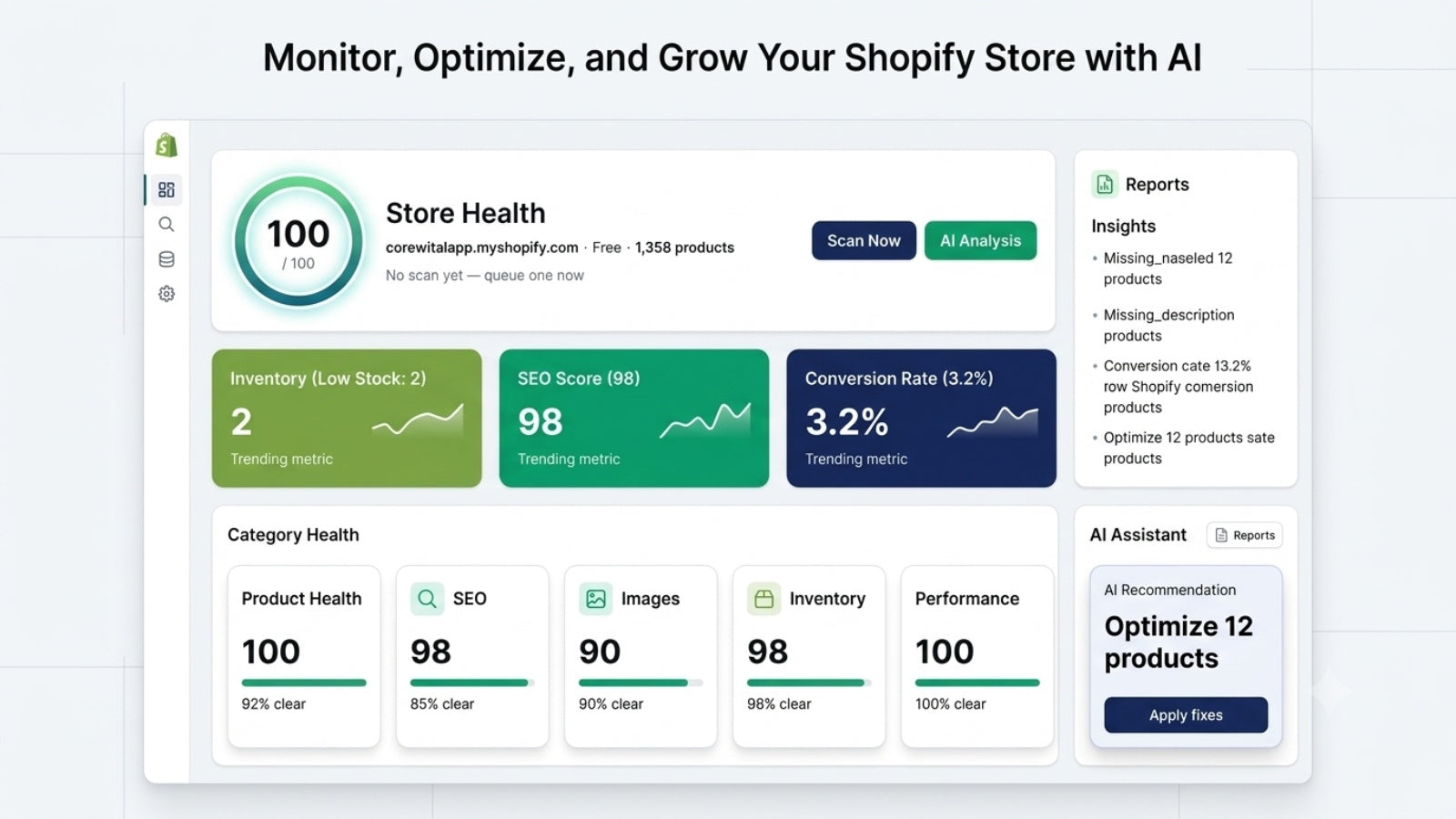Open the database stack sidebar icon
The height and width of the screenshot is (819, 1456).
coord(167,259)
